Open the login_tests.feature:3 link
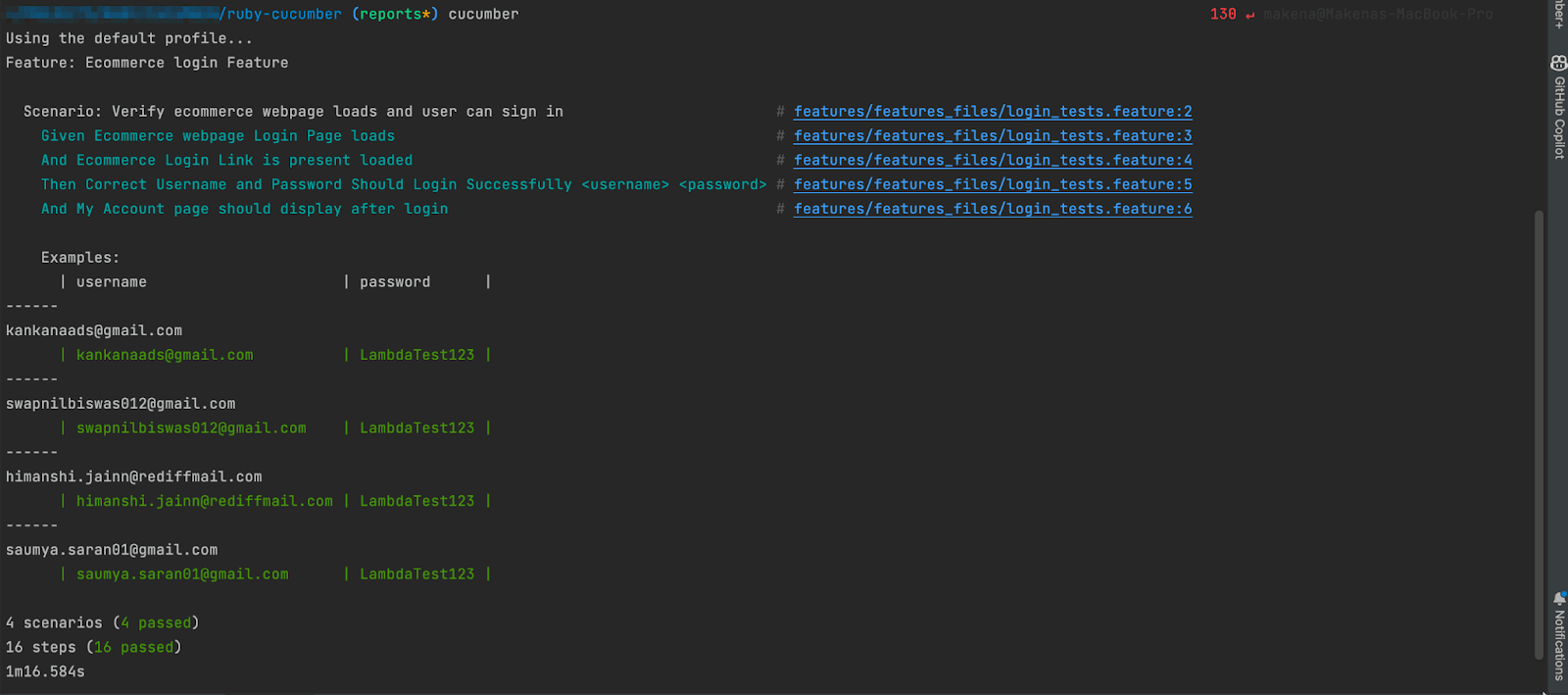Image resolution: width=1568 pixels, height=695 pixels. click(x=993, y=136)
